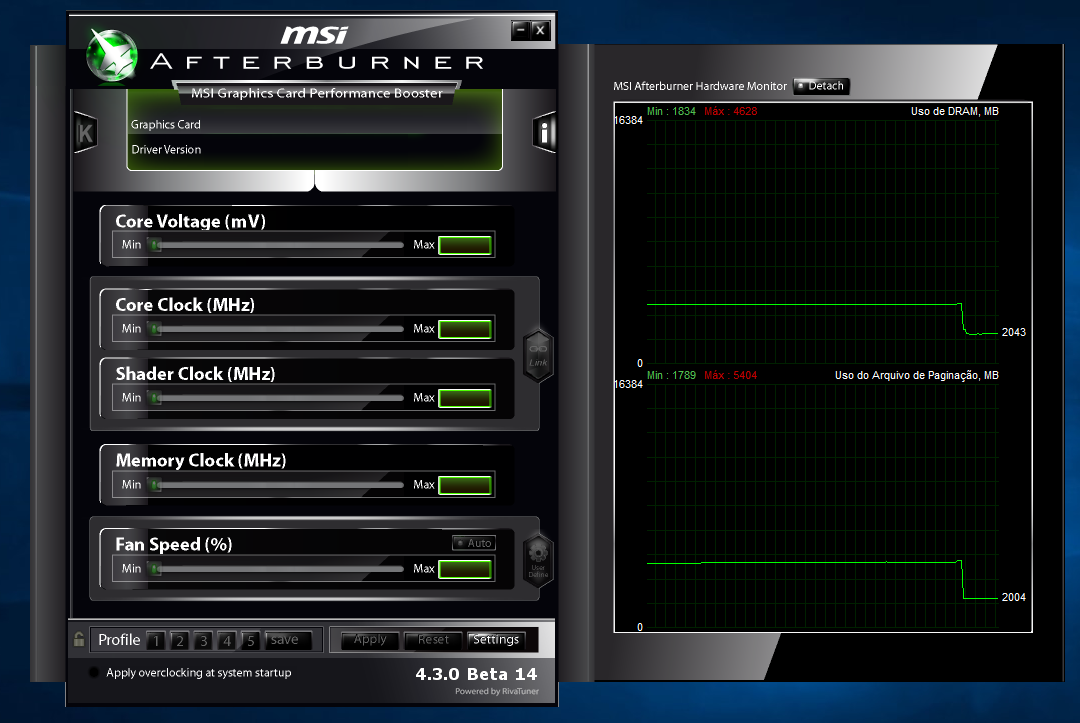Click the Fan Speed value field
Screen dimensions: 1080x723
click(x=465, y=569)
